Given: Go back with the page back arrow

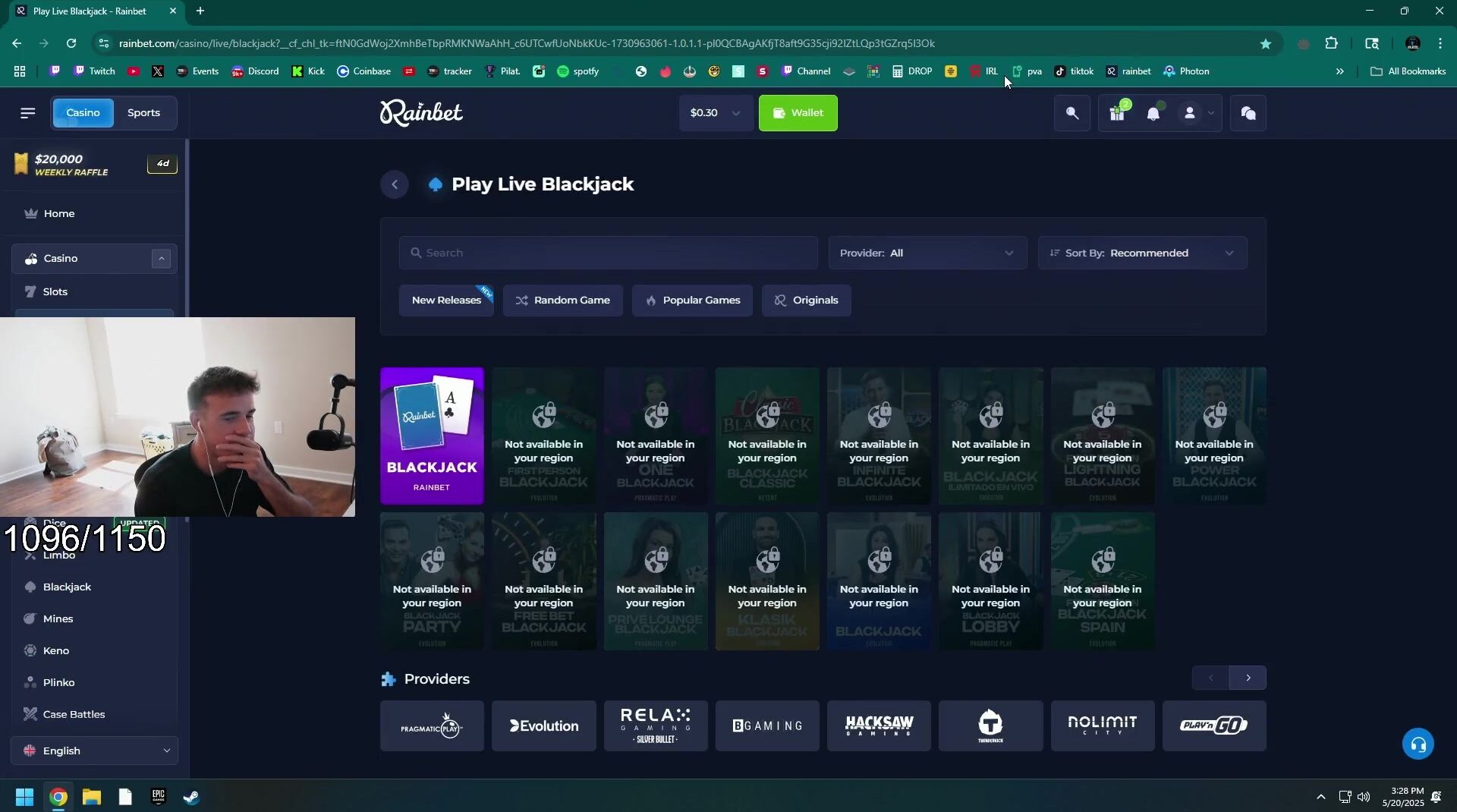Looking at the screenshot, I should [395, 184].
